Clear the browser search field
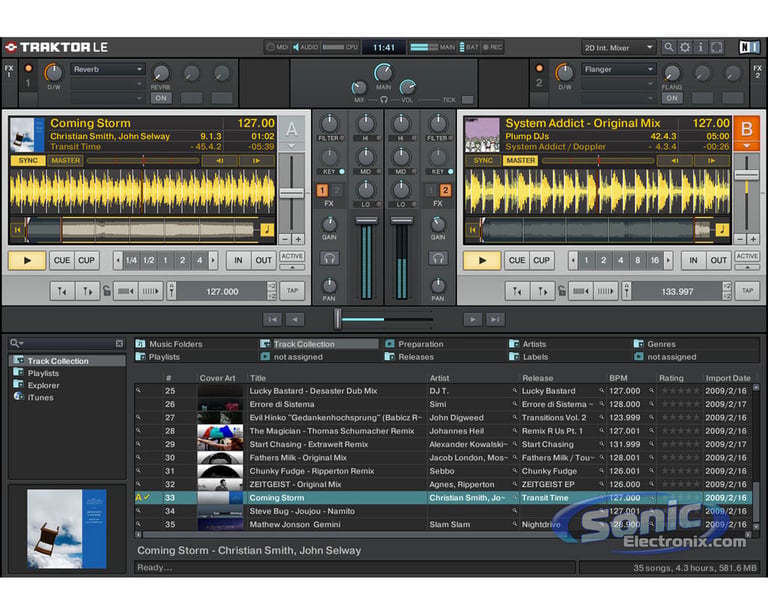The width and height of the screenshot is (768, 614). coord(119,344)
